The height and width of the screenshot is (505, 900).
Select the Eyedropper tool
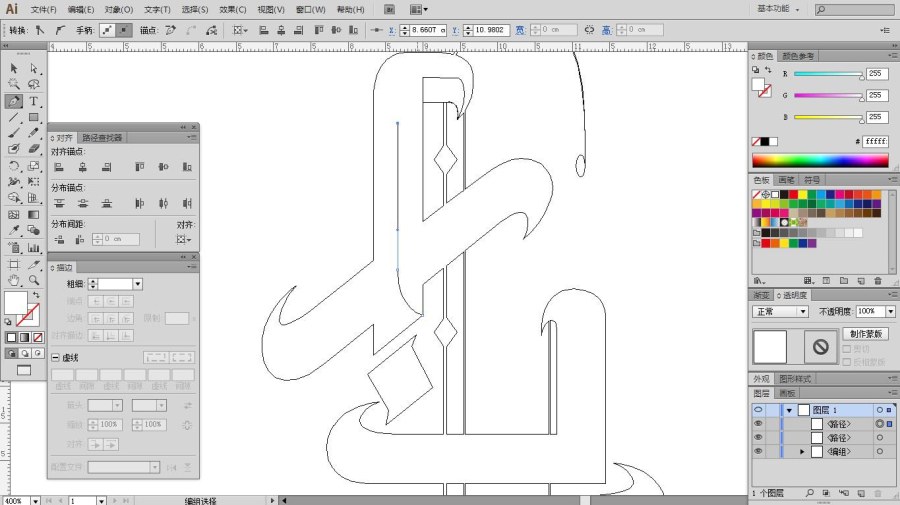[14, 231]
